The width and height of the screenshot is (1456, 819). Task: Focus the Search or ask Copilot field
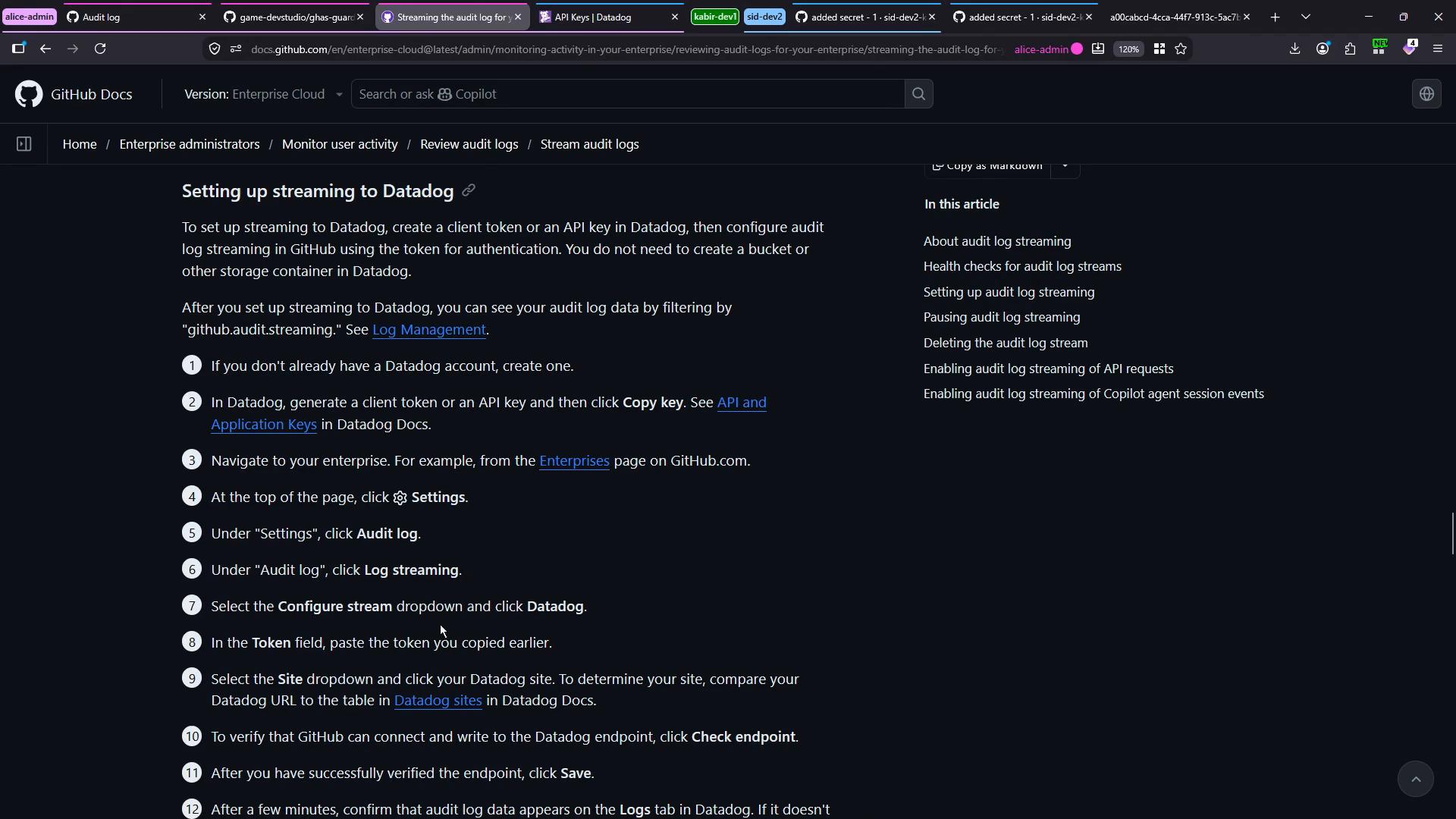pos(627,94)
